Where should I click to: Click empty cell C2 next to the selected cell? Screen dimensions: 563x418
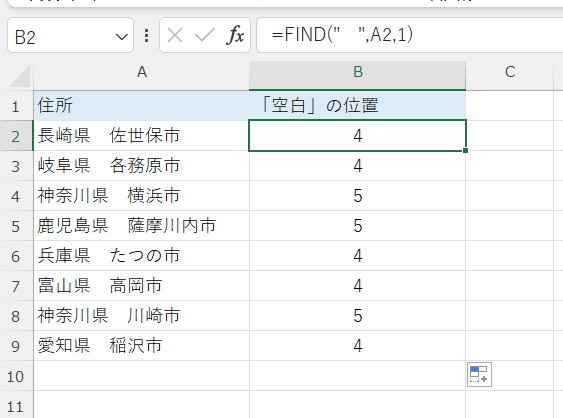(x=510, y=136)
